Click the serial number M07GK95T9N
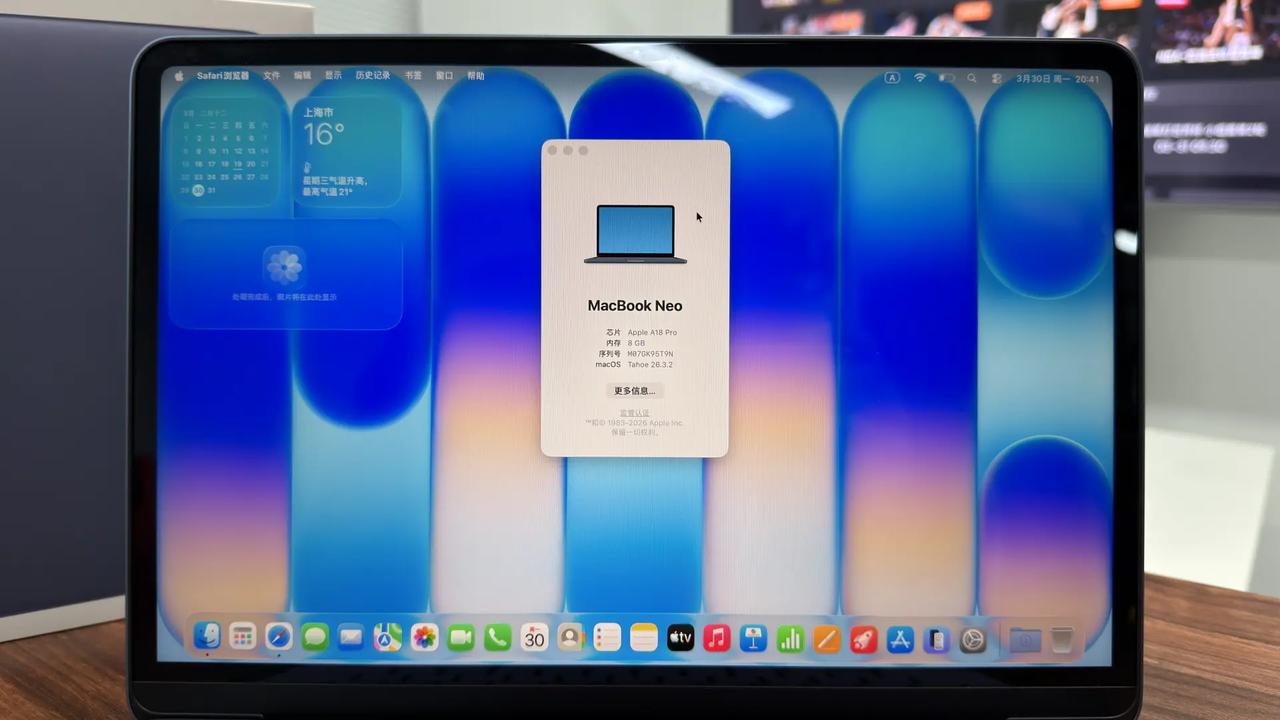 pos(650,354)
